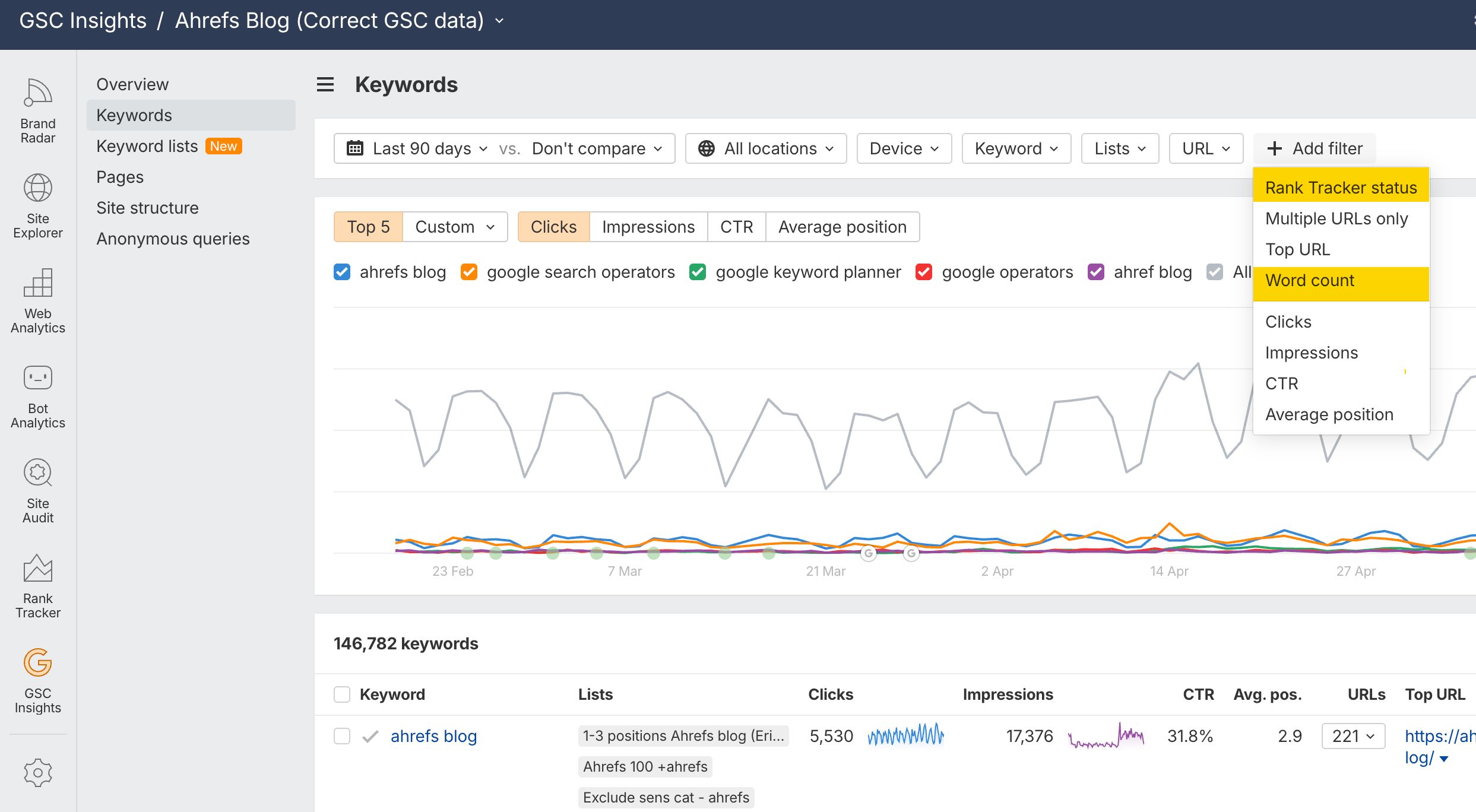Toggle the google search operators series checkbox
The image size is (1476, 812).
[x=469, y=272]
